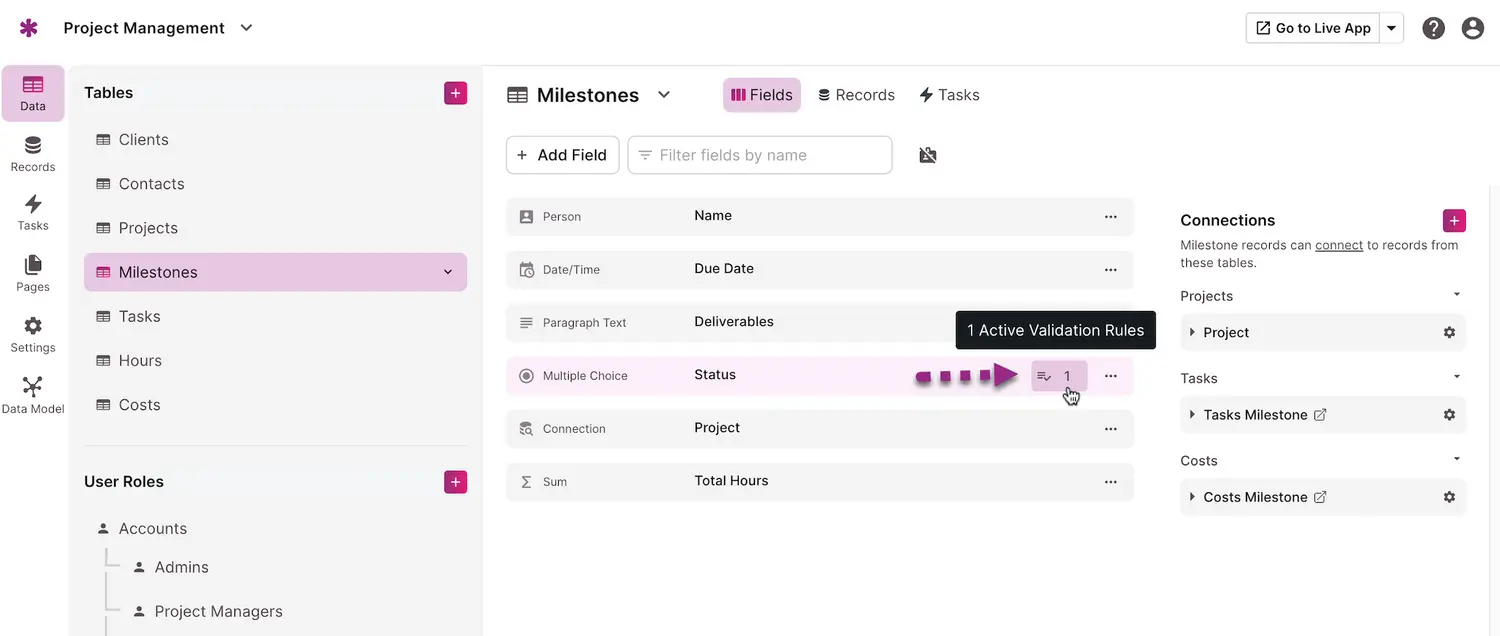Open the help question mark icon
The image size is (1500, 636).
(1433, 28)
